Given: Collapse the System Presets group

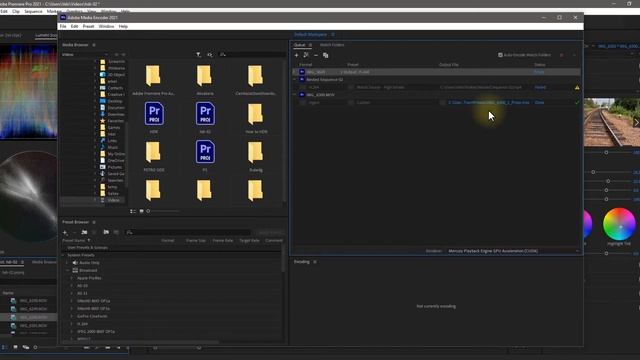Looking at the screenshot, I should [63, 255].
